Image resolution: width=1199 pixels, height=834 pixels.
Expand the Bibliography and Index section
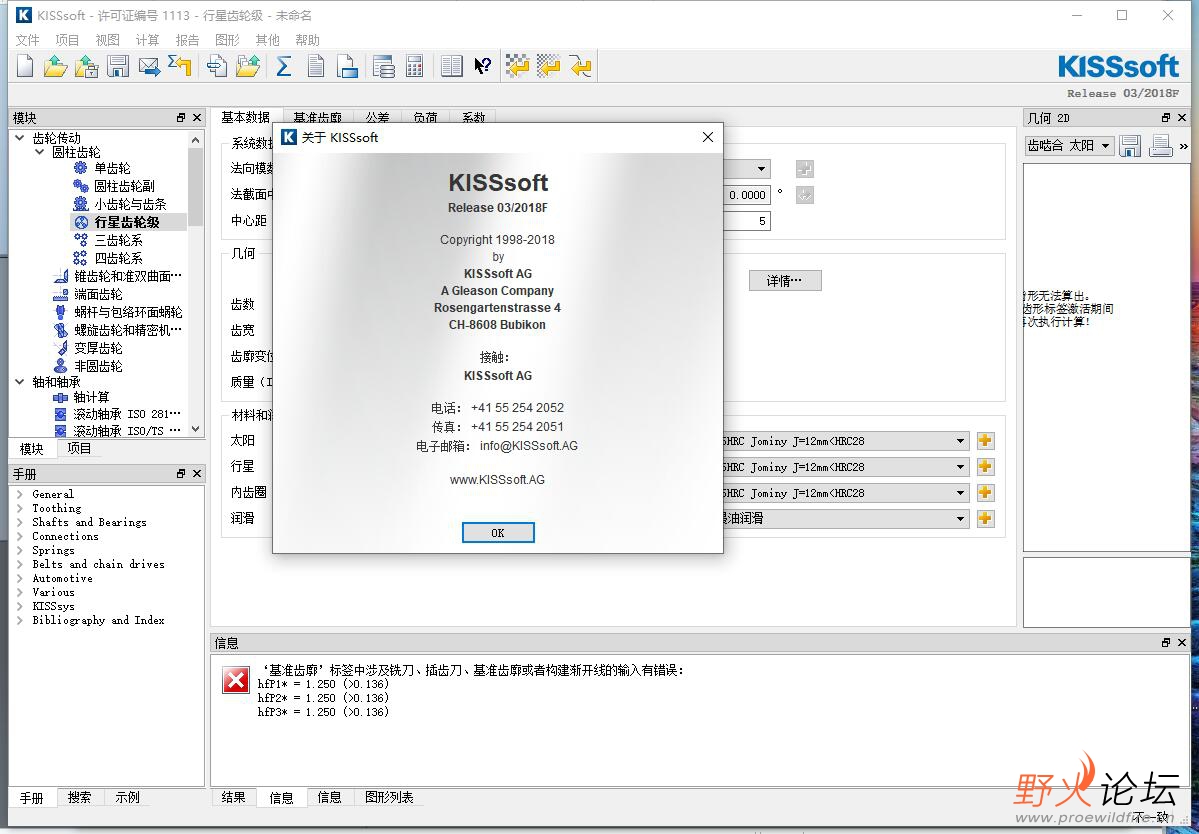coord(20,620)
